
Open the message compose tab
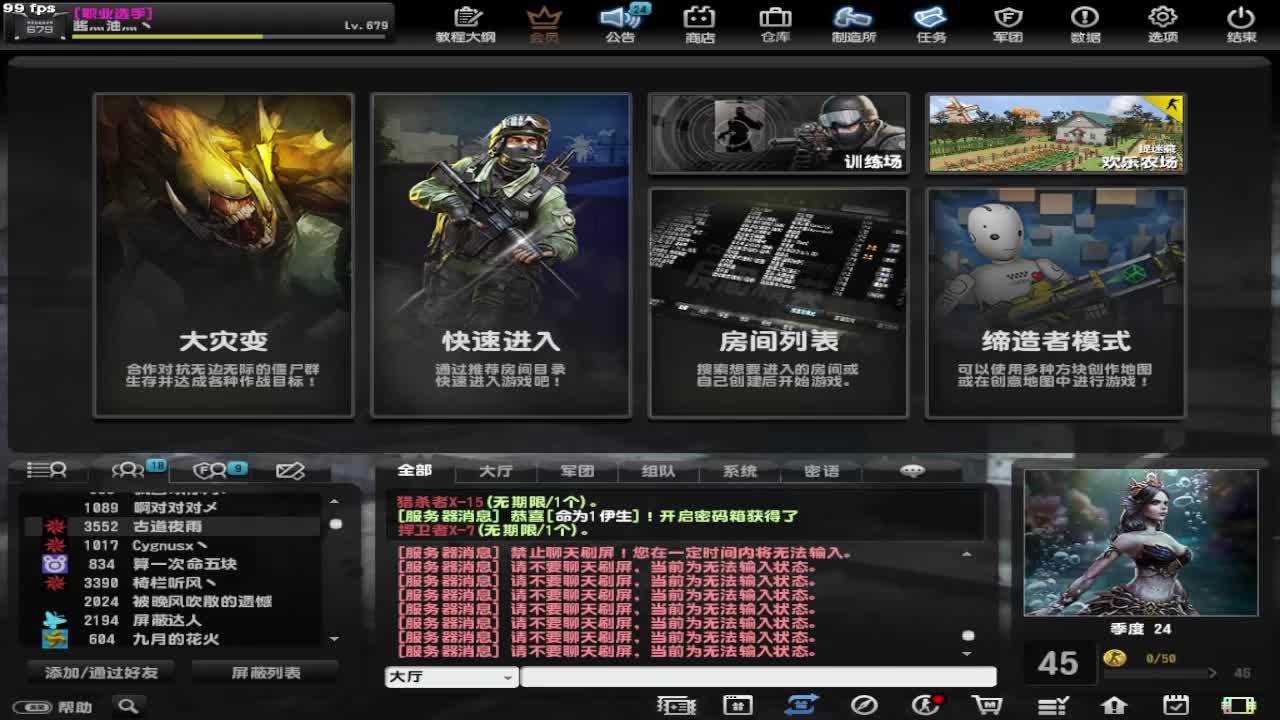click(290, 469)
